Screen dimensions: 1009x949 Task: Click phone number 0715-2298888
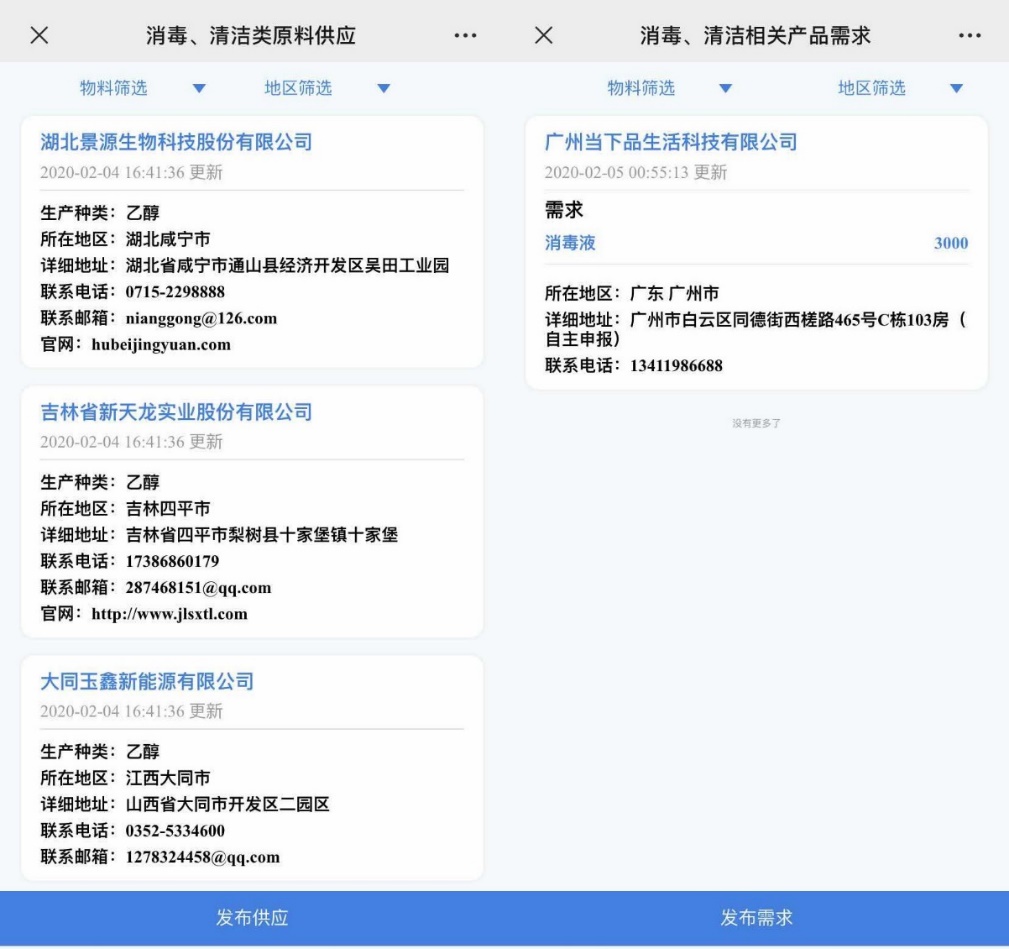pos(175,291)
